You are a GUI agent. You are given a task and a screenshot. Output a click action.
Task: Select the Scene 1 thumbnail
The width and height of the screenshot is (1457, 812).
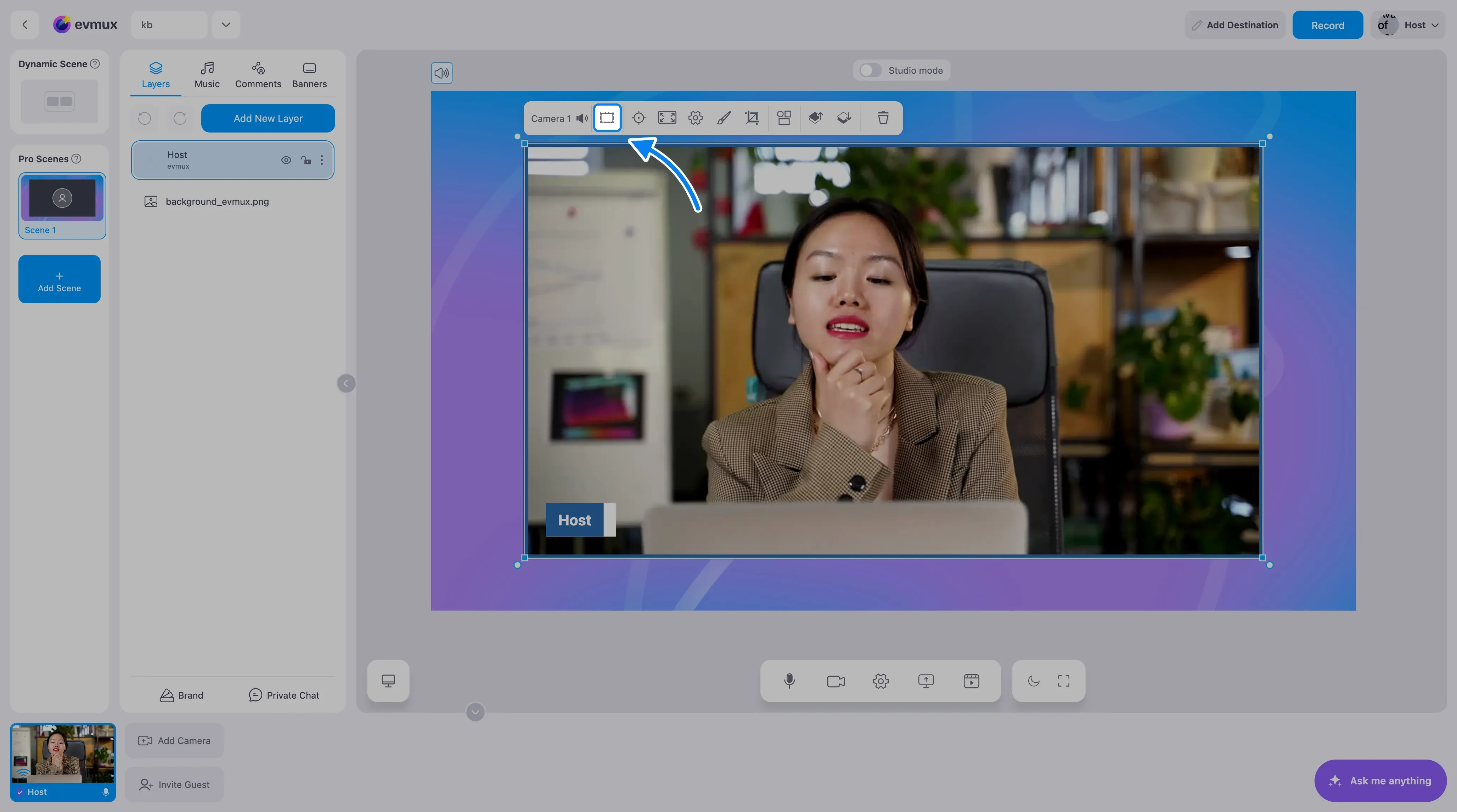coord(62,206)
